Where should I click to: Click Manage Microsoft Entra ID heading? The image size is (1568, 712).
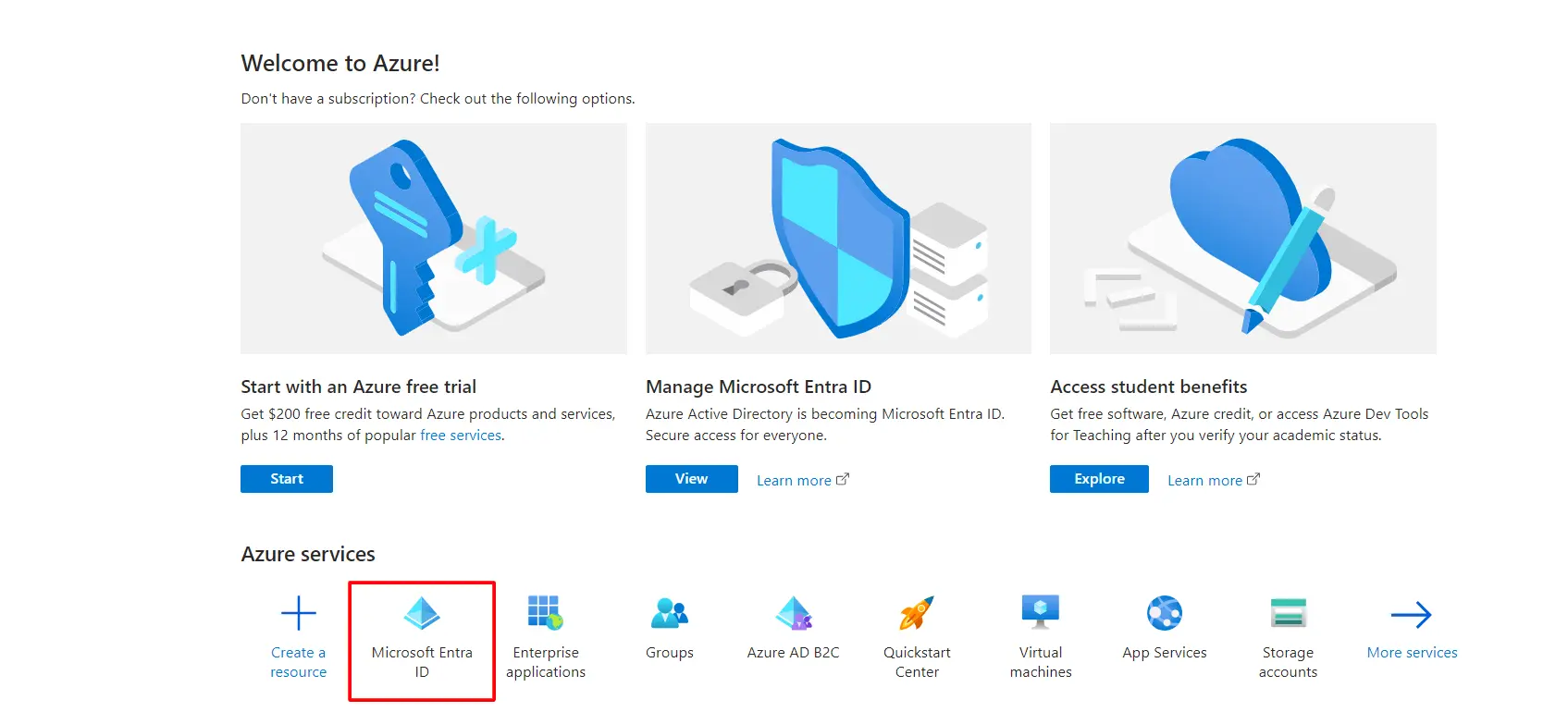759,387
